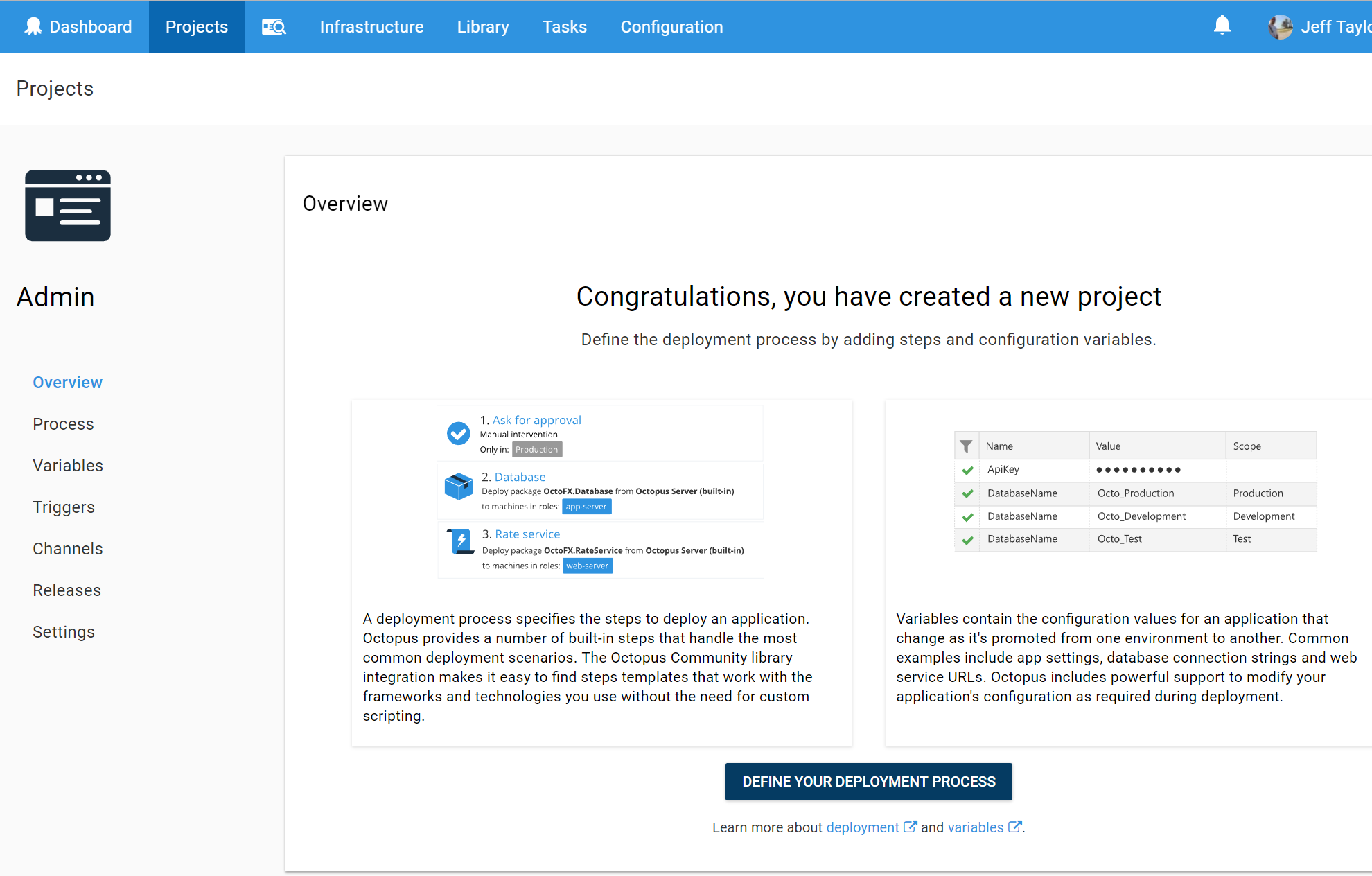Open the notifications bell
This screenshot has width=1372, height=876.
1222,26
